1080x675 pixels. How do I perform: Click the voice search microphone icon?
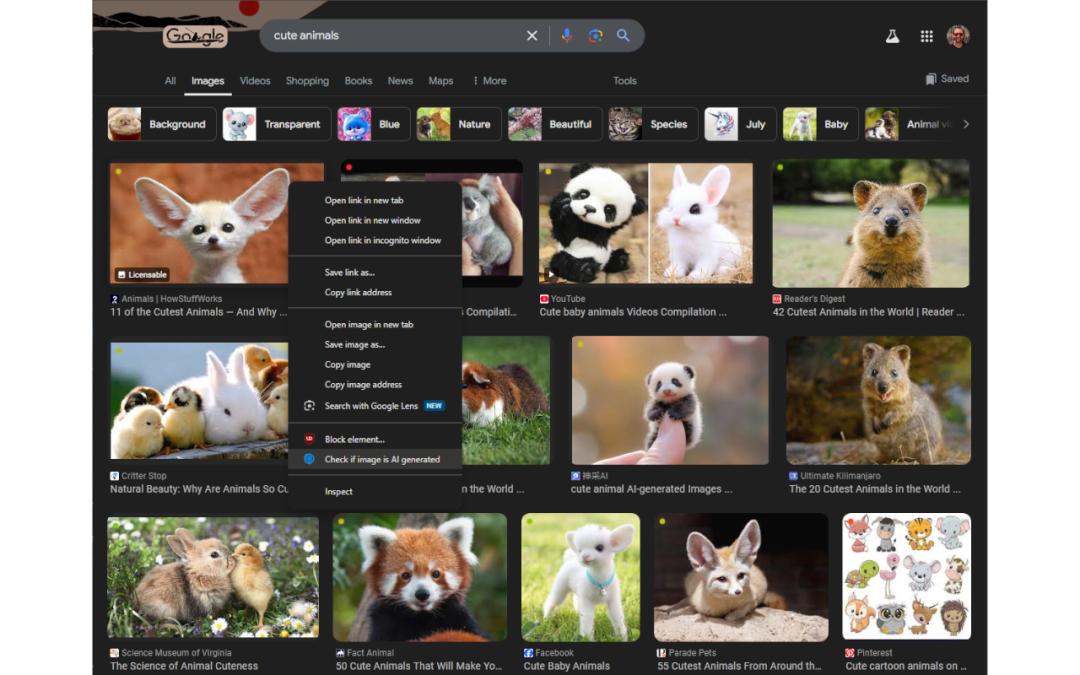tap(567, 36)
